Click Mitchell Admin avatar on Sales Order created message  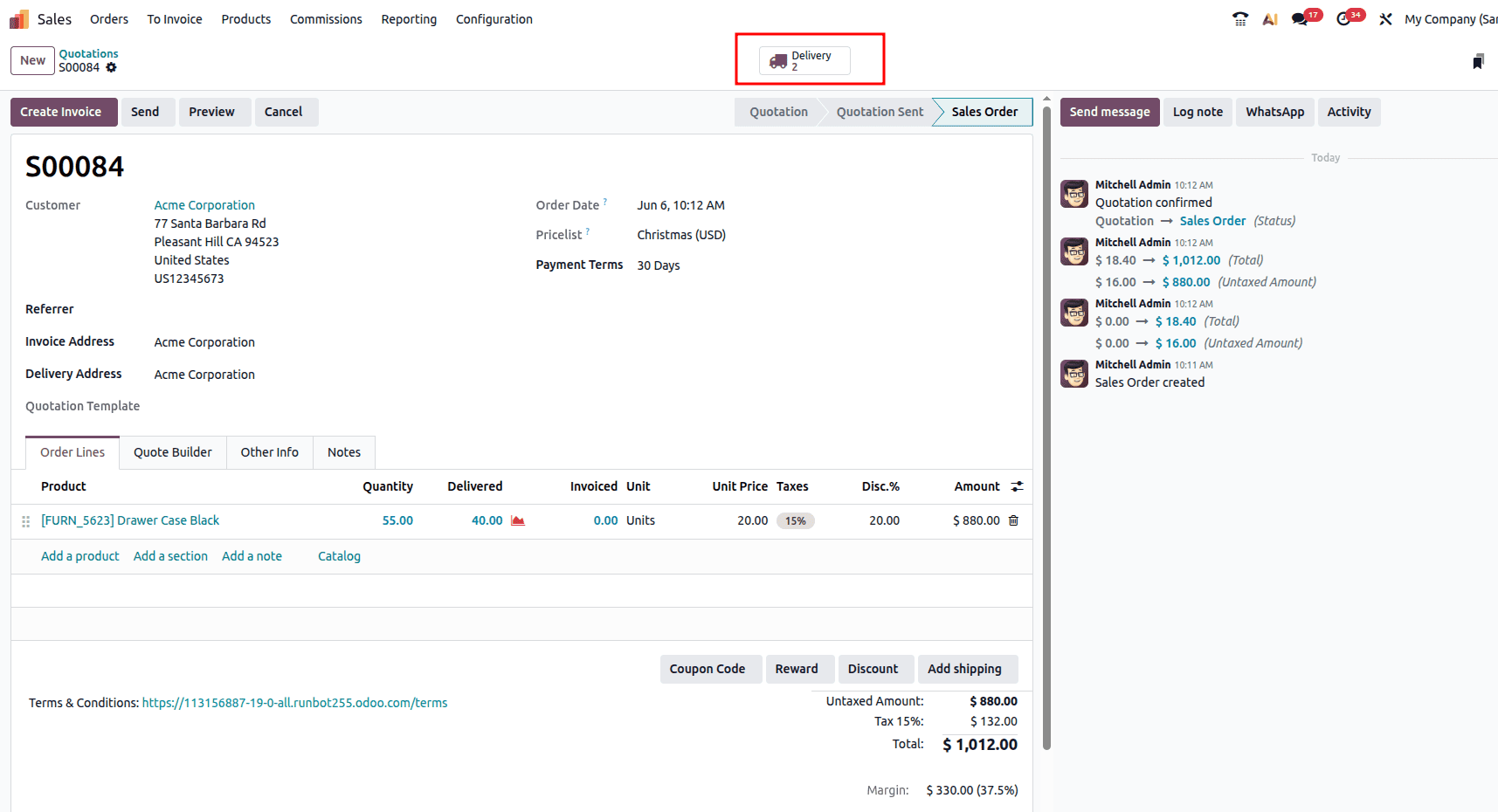pyautogui.click(x=1074, y=374)
